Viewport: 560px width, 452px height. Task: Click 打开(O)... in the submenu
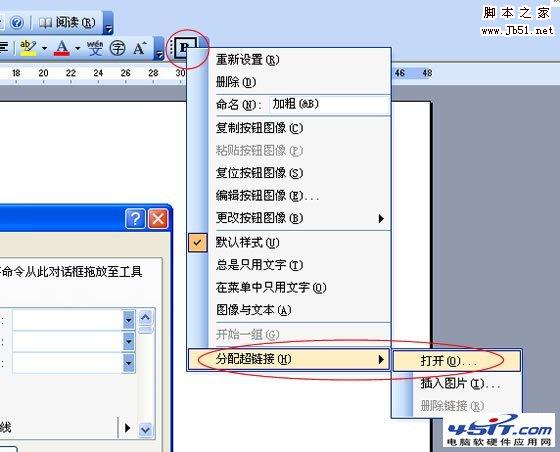click(456, 361)
